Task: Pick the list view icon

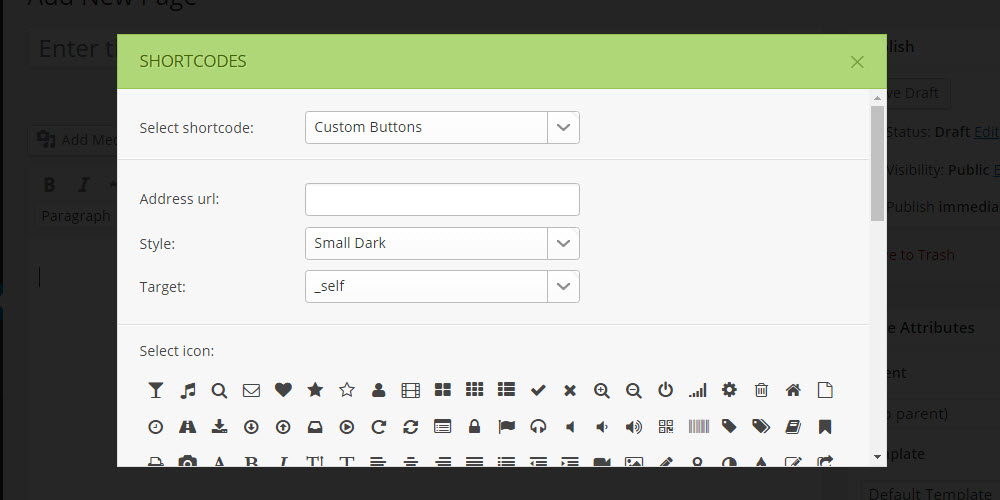Action: pyautogui.click(x=506, y=390)
